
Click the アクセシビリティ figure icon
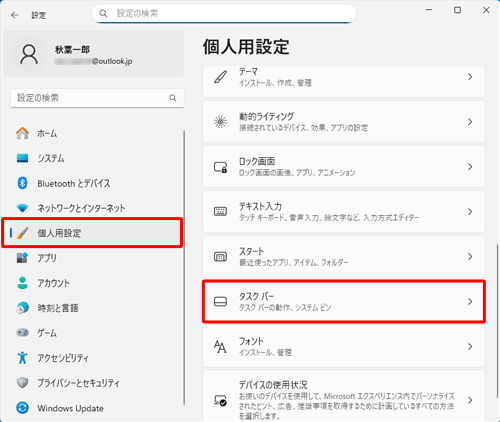(x=22, y=358)
